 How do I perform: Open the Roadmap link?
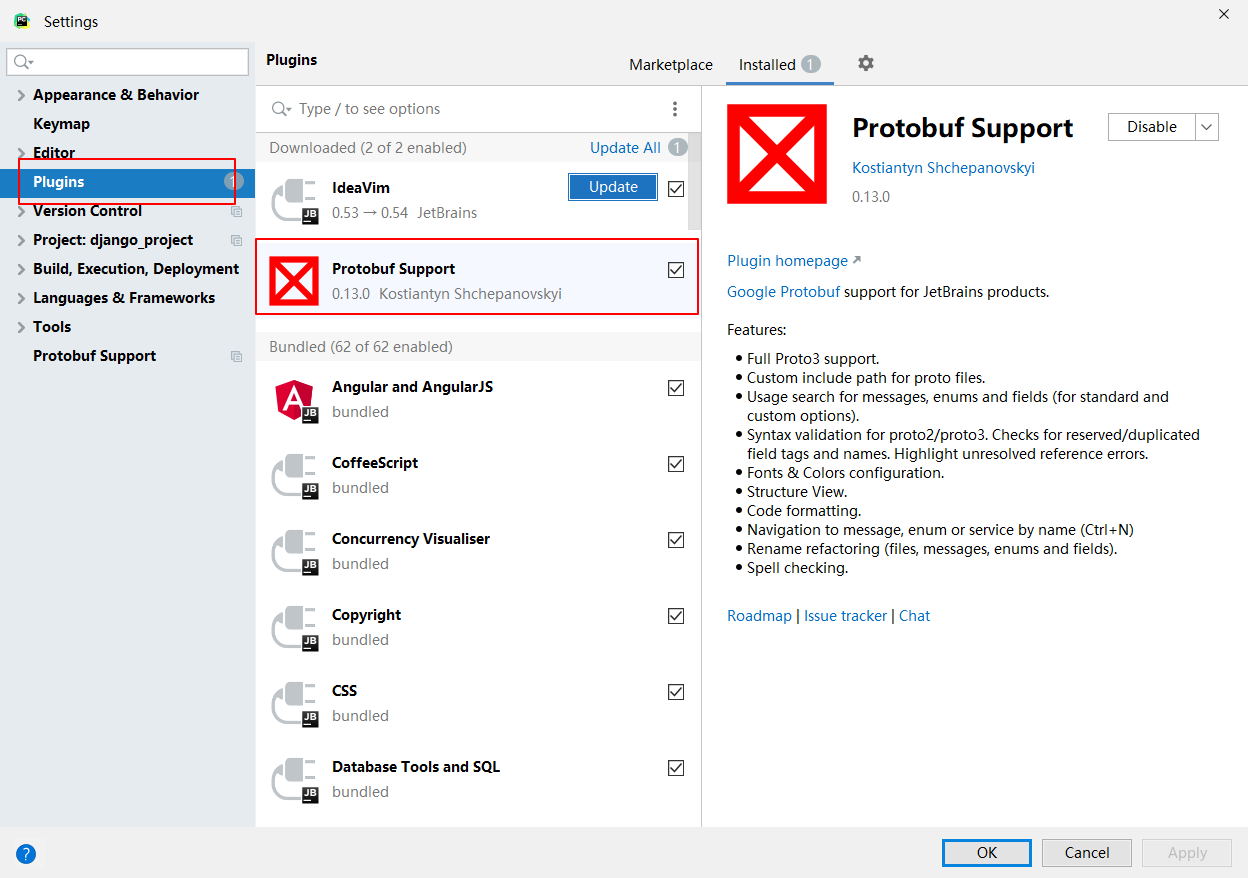click(759, 616)
